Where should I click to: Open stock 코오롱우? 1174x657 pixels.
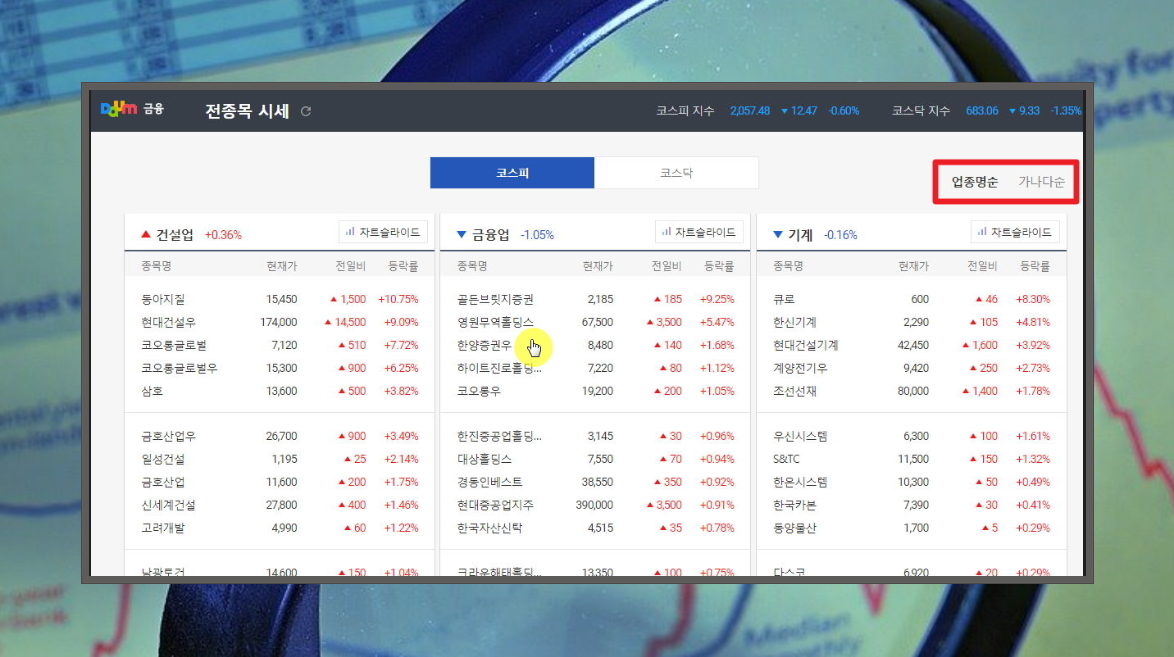point(478,391)
